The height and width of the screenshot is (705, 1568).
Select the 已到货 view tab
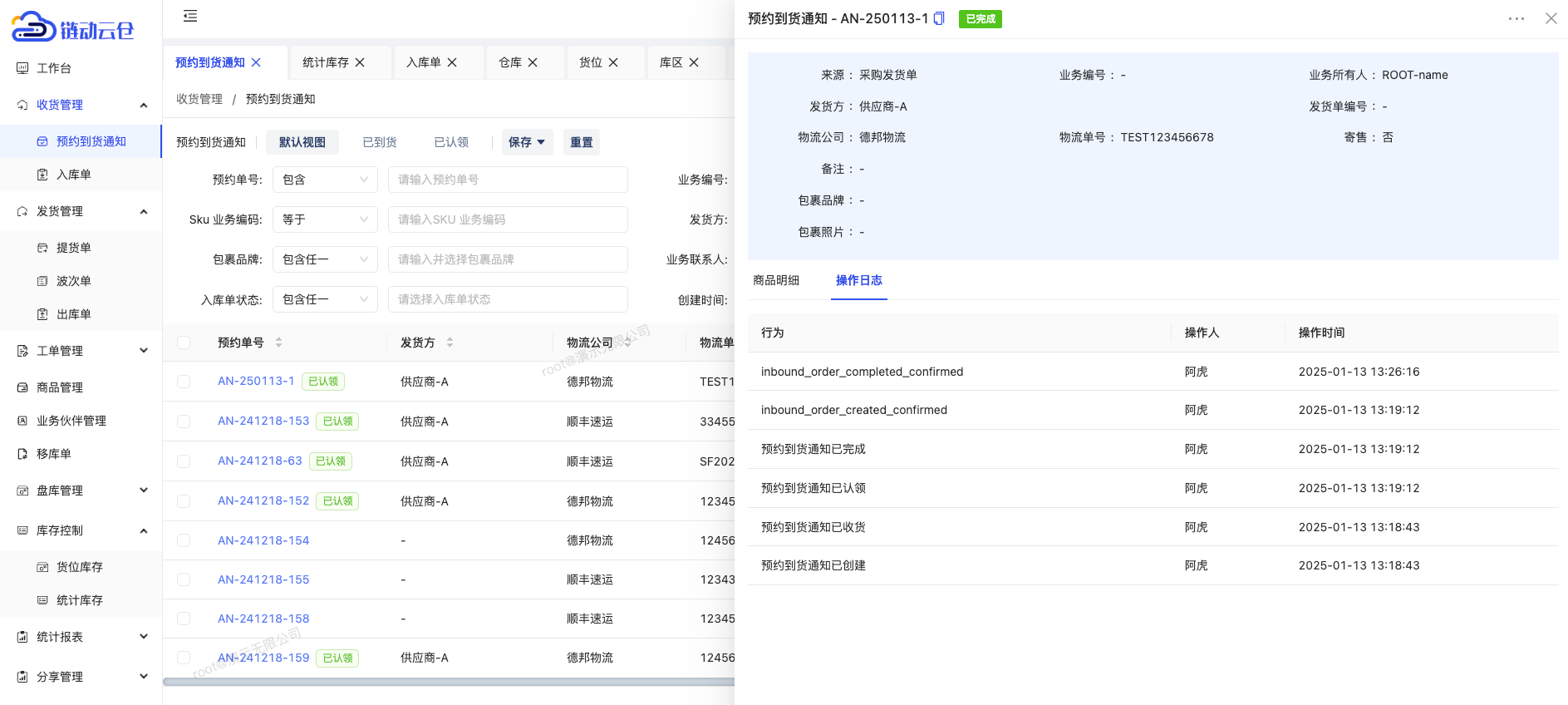click(380, 142)
